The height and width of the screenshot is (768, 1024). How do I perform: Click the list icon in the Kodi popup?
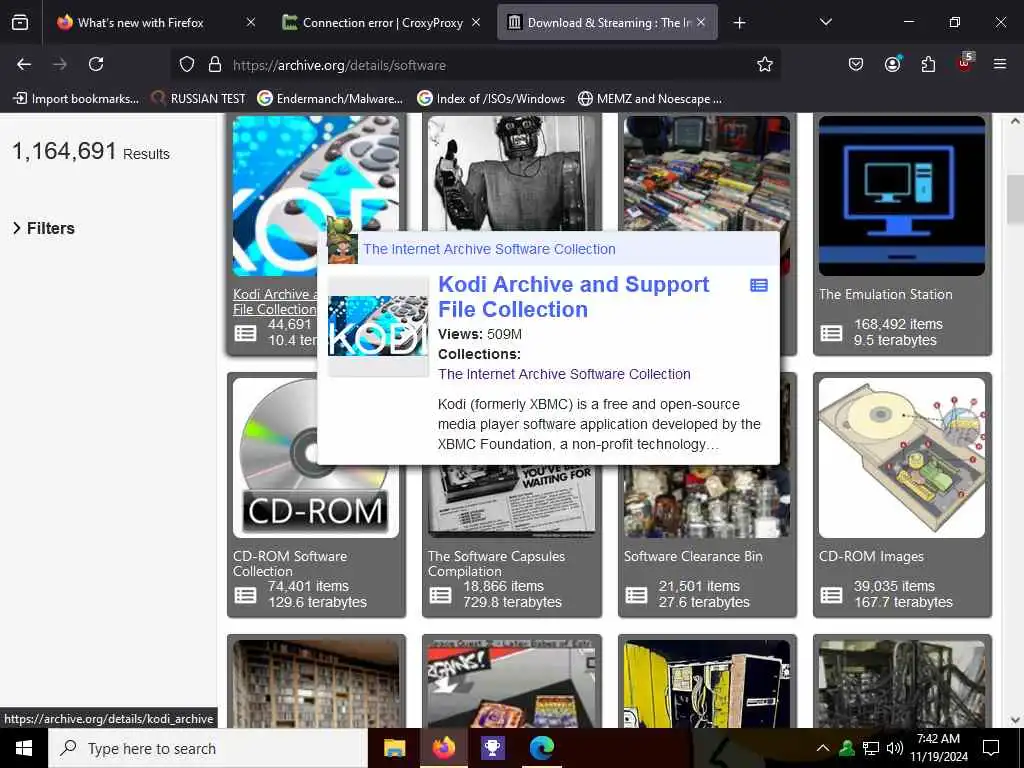coord(759,285)
